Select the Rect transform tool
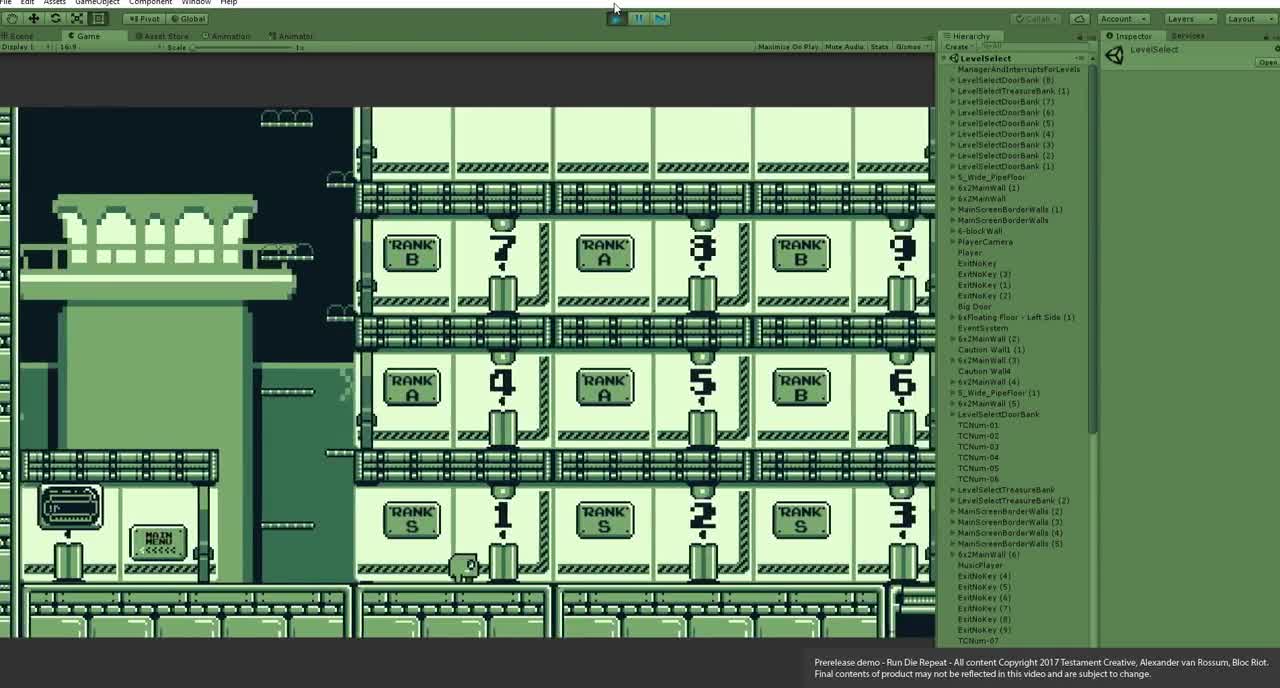 [x=99, y=19]
